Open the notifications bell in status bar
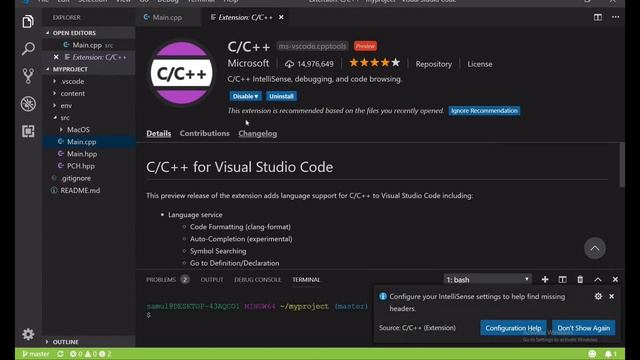This screenshot has width=640, height=360. (611, 354)
